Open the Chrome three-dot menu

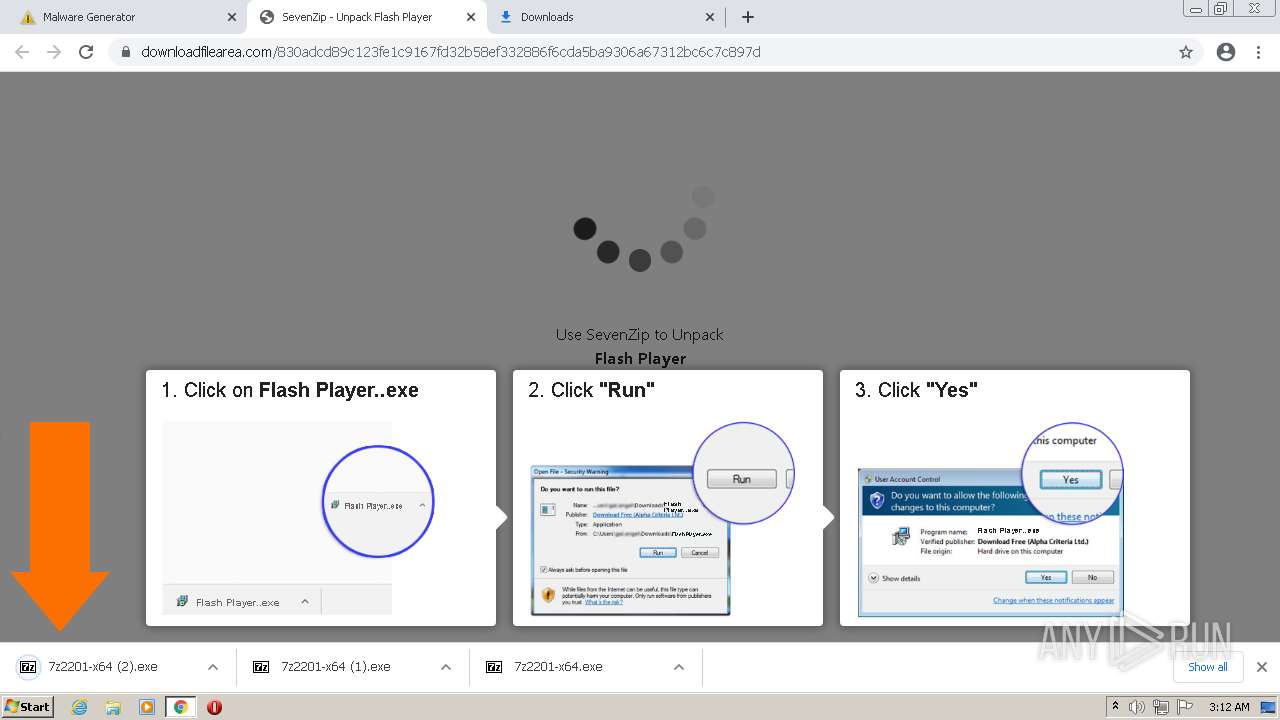pos(1258,52)
